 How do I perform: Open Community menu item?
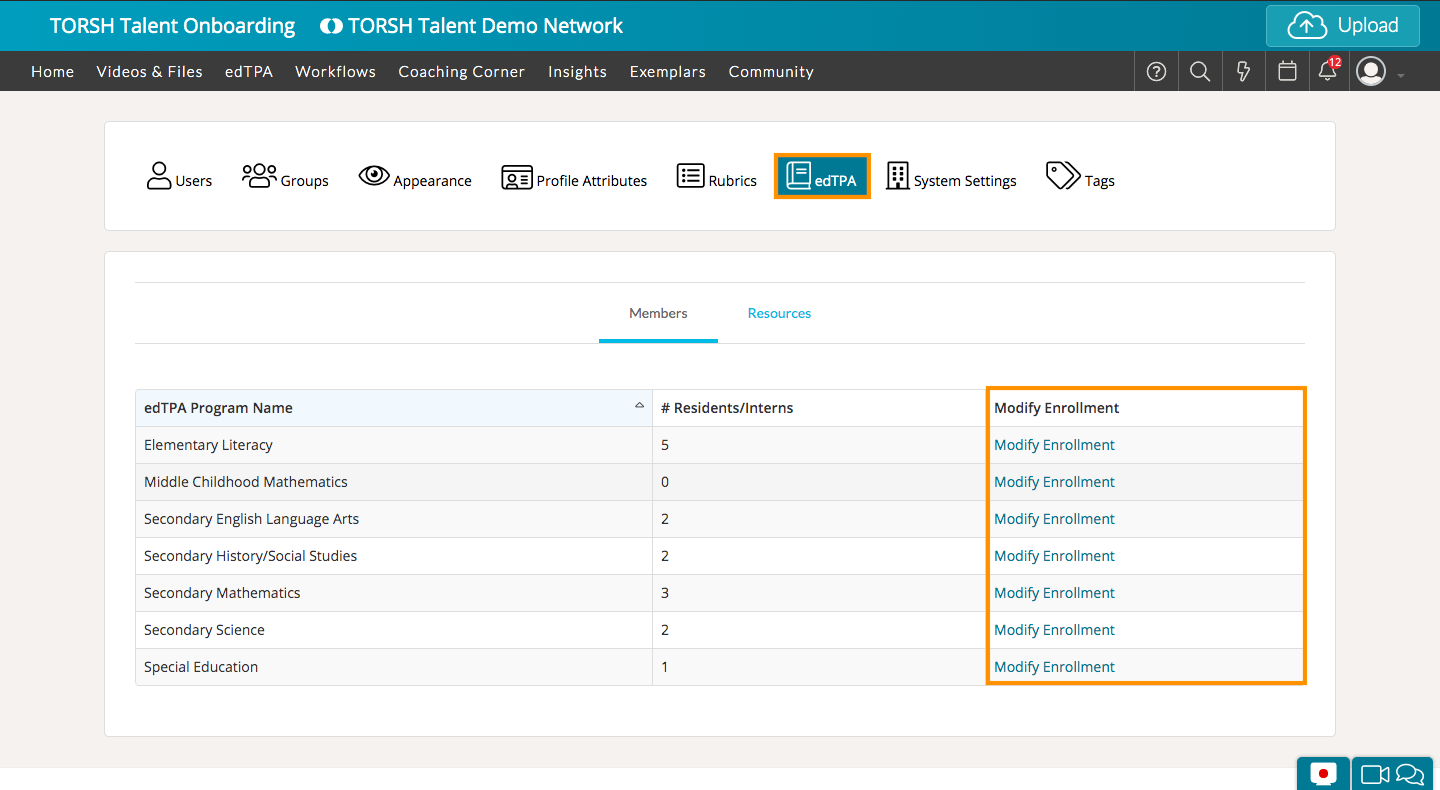coord(771,71)
